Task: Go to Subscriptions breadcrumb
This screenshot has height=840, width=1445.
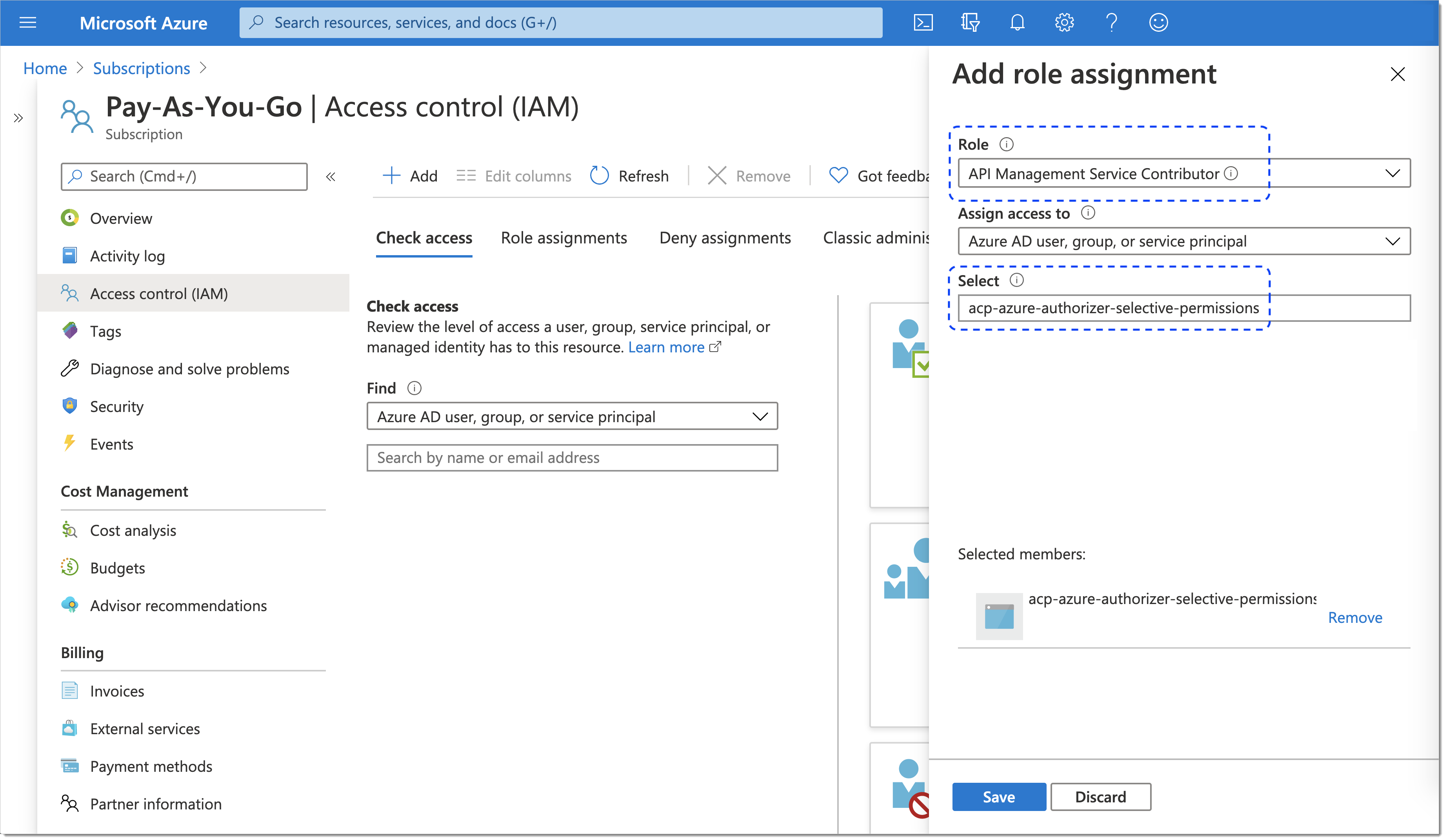Action: [x=141, y=68]
